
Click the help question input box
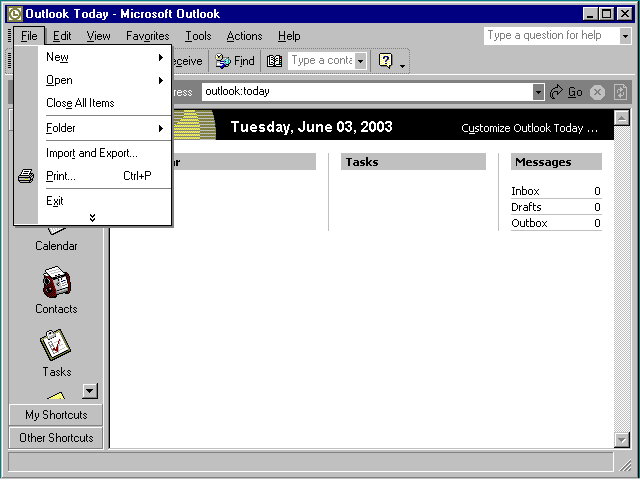(551, 36)
